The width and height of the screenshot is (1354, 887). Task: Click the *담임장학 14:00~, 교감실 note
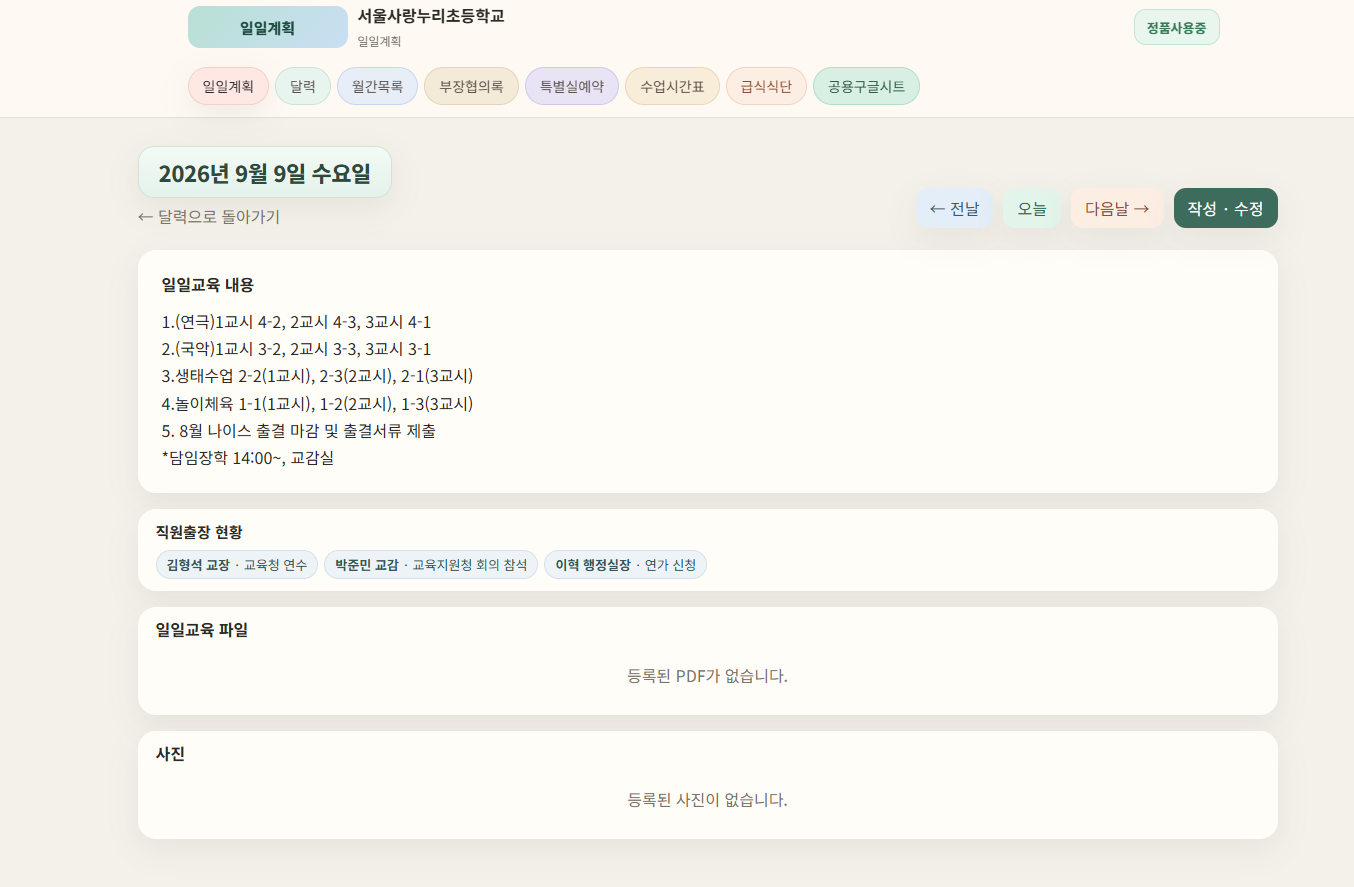(x=247, y=458)
